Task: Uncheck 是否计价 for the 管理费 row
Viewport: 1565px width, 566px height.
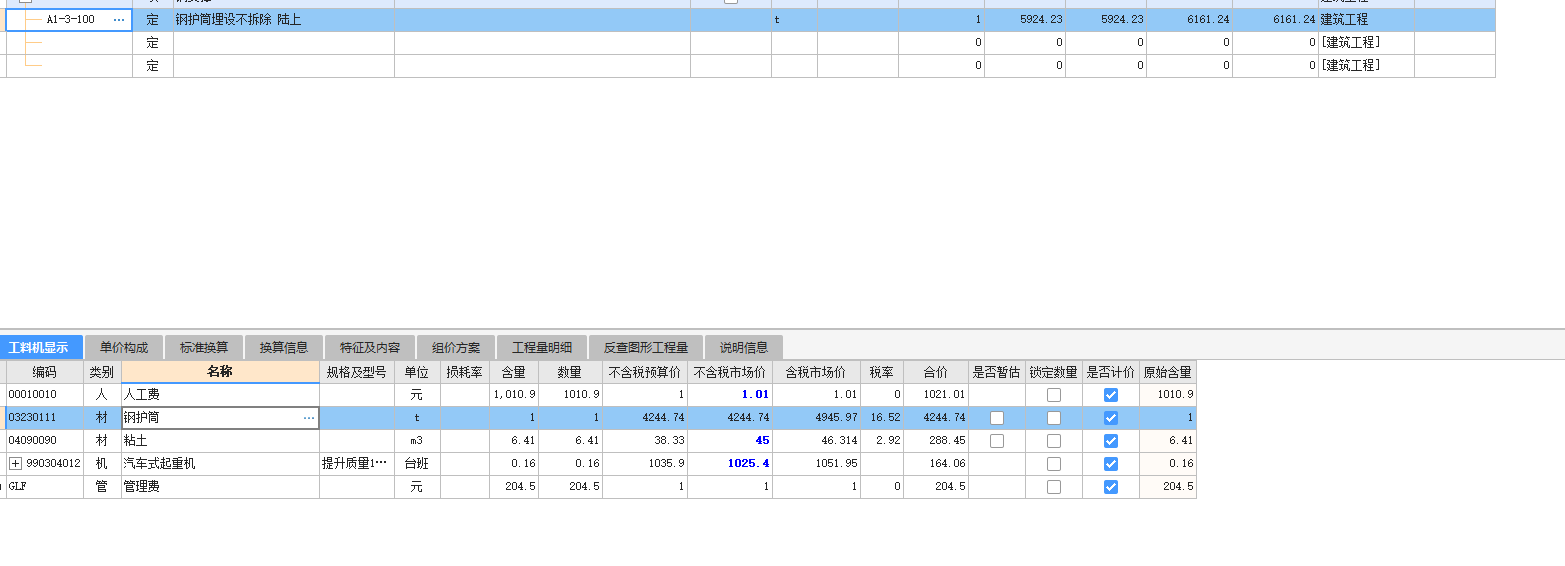Action: pos(1111,487)
